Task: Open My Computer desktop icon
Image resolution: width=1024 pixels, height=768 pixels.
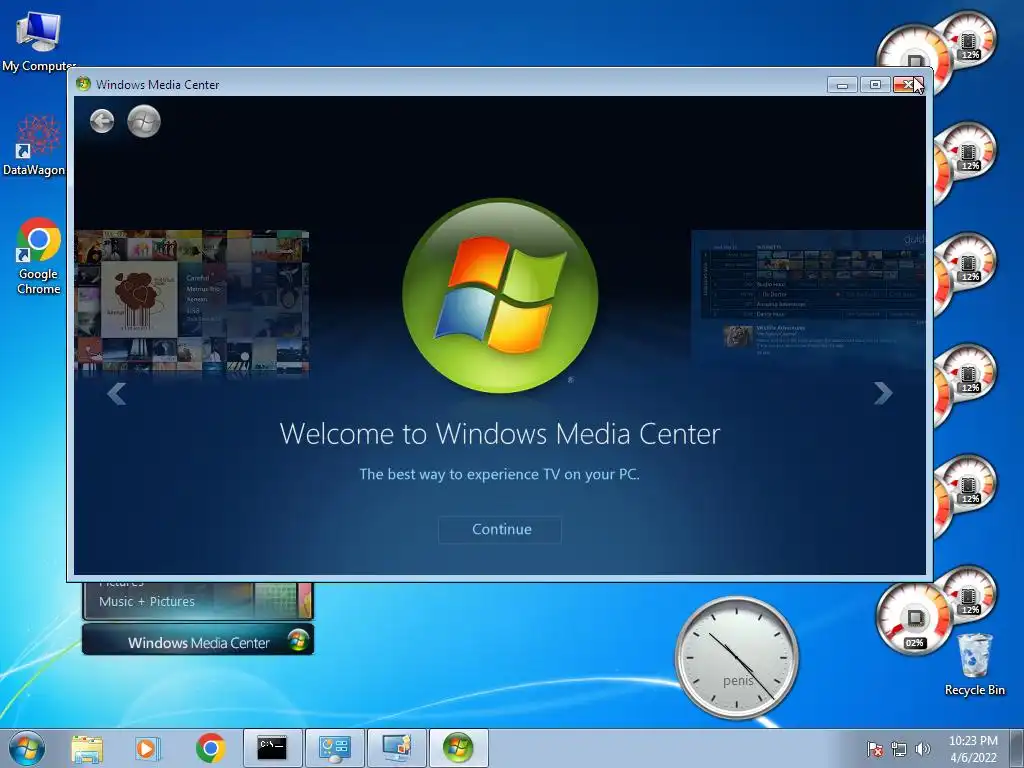Action: (x=38, y=40)
